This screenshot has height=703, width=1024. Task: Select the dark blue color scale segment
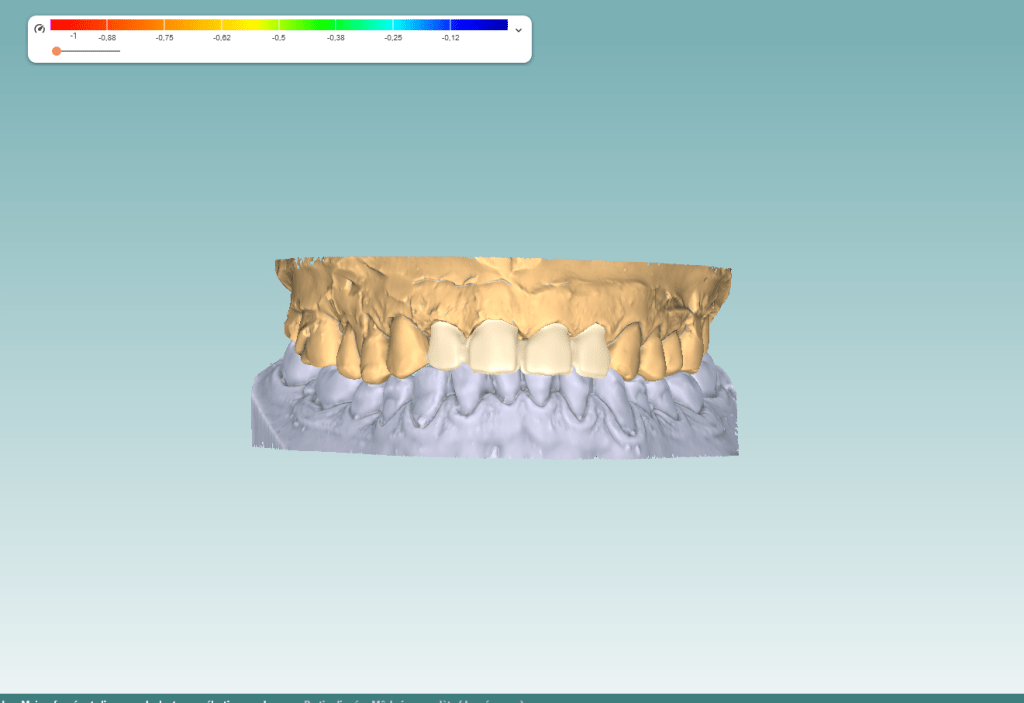480,24
